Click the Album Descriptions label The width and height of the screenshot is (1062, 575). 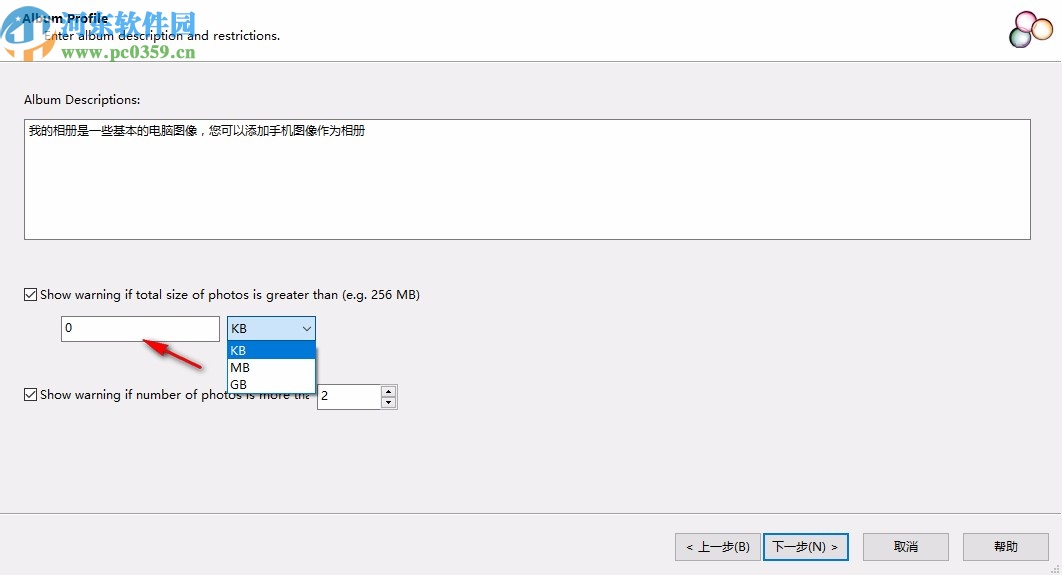(x=82, y=100)
